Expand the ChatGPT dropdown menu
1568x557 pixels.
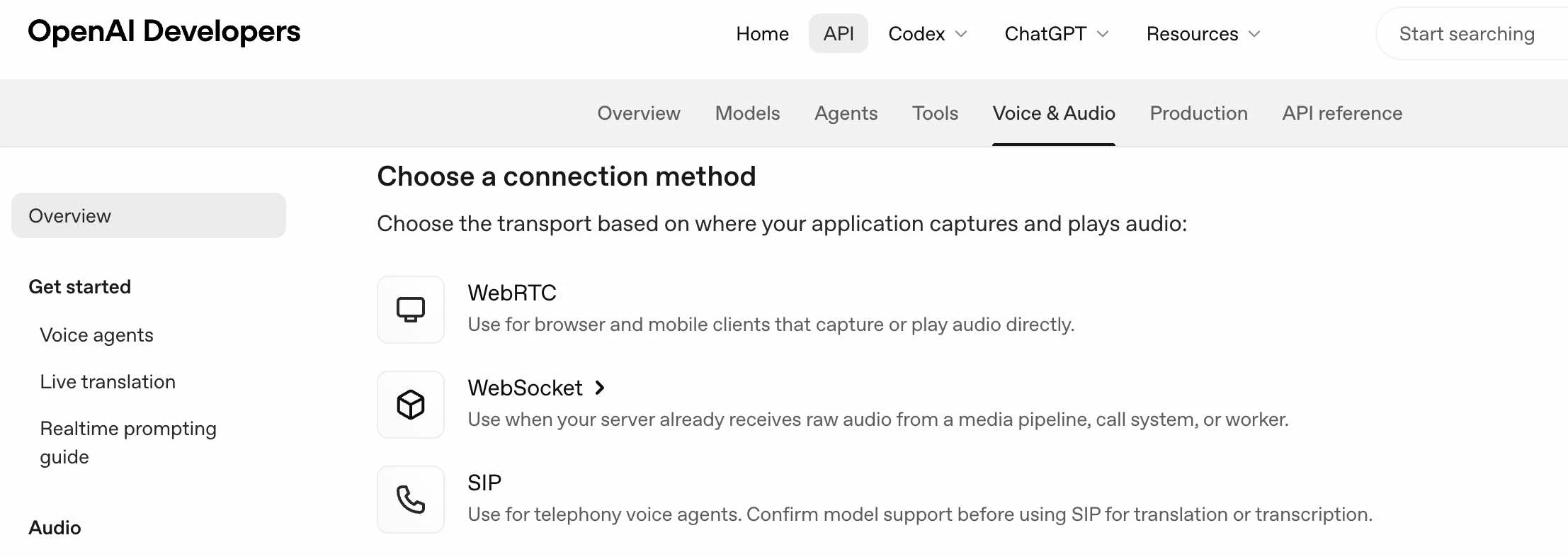pos(1057,34)
